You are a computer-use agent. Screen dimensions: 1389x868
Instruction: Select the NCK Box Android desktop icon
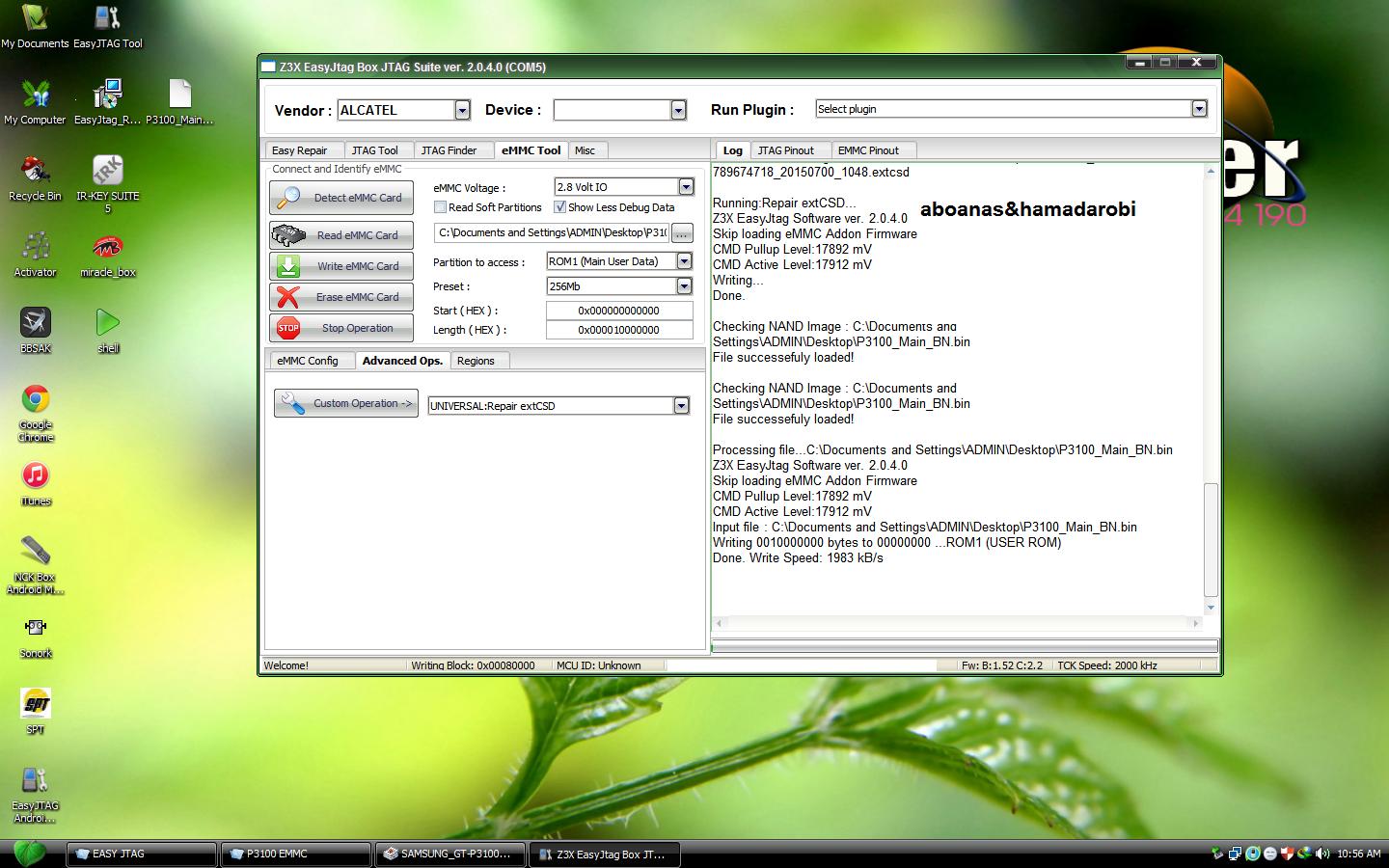click(35, 565)
